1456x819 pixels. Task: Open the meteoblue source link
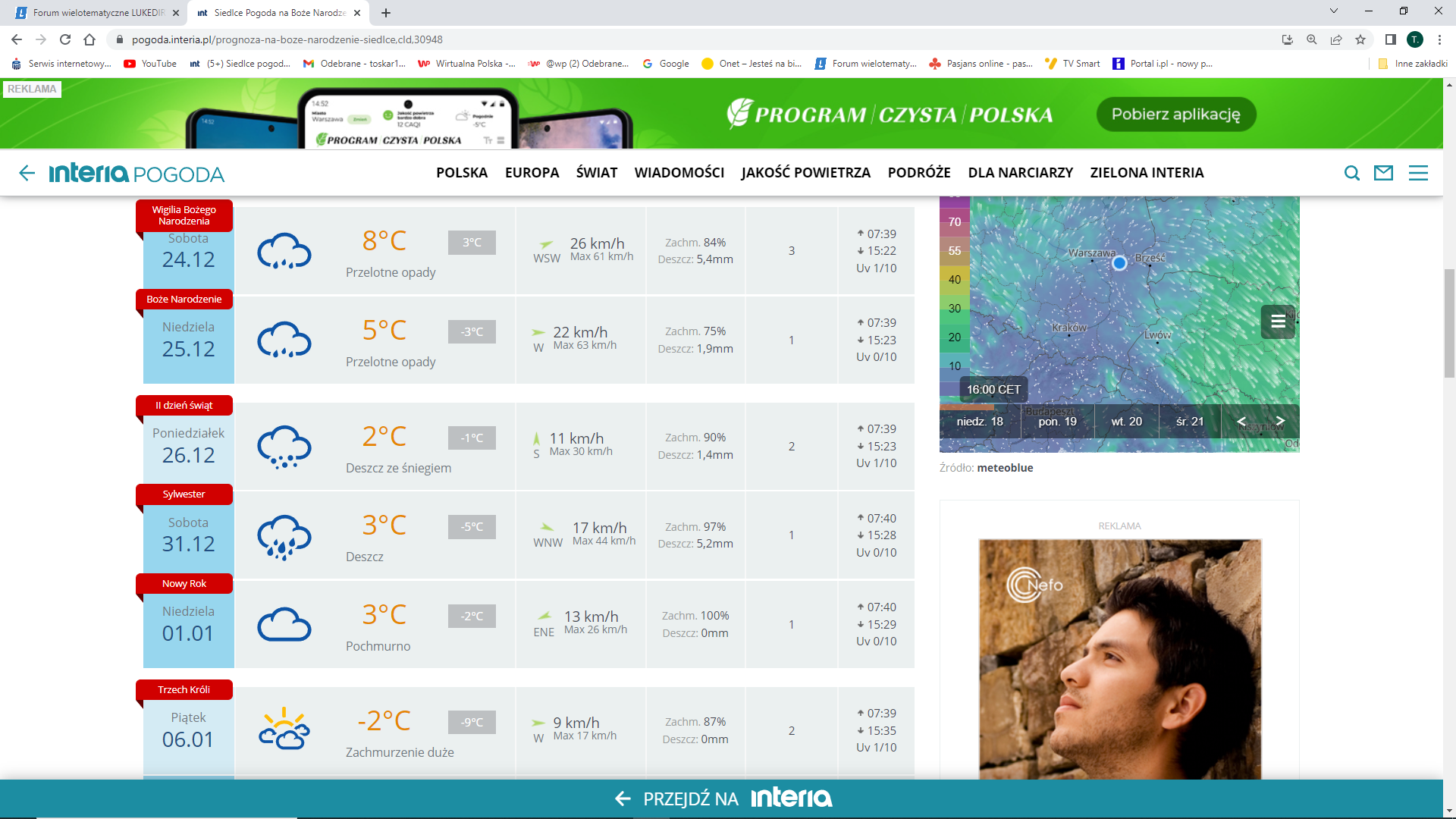1005,468
